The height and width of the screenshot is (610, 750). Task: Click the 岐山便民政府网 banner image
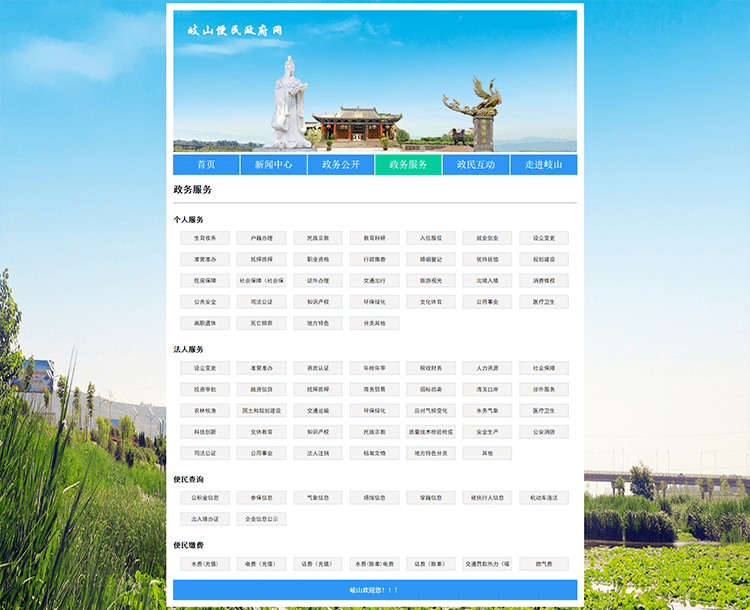(x=375, y=80)
